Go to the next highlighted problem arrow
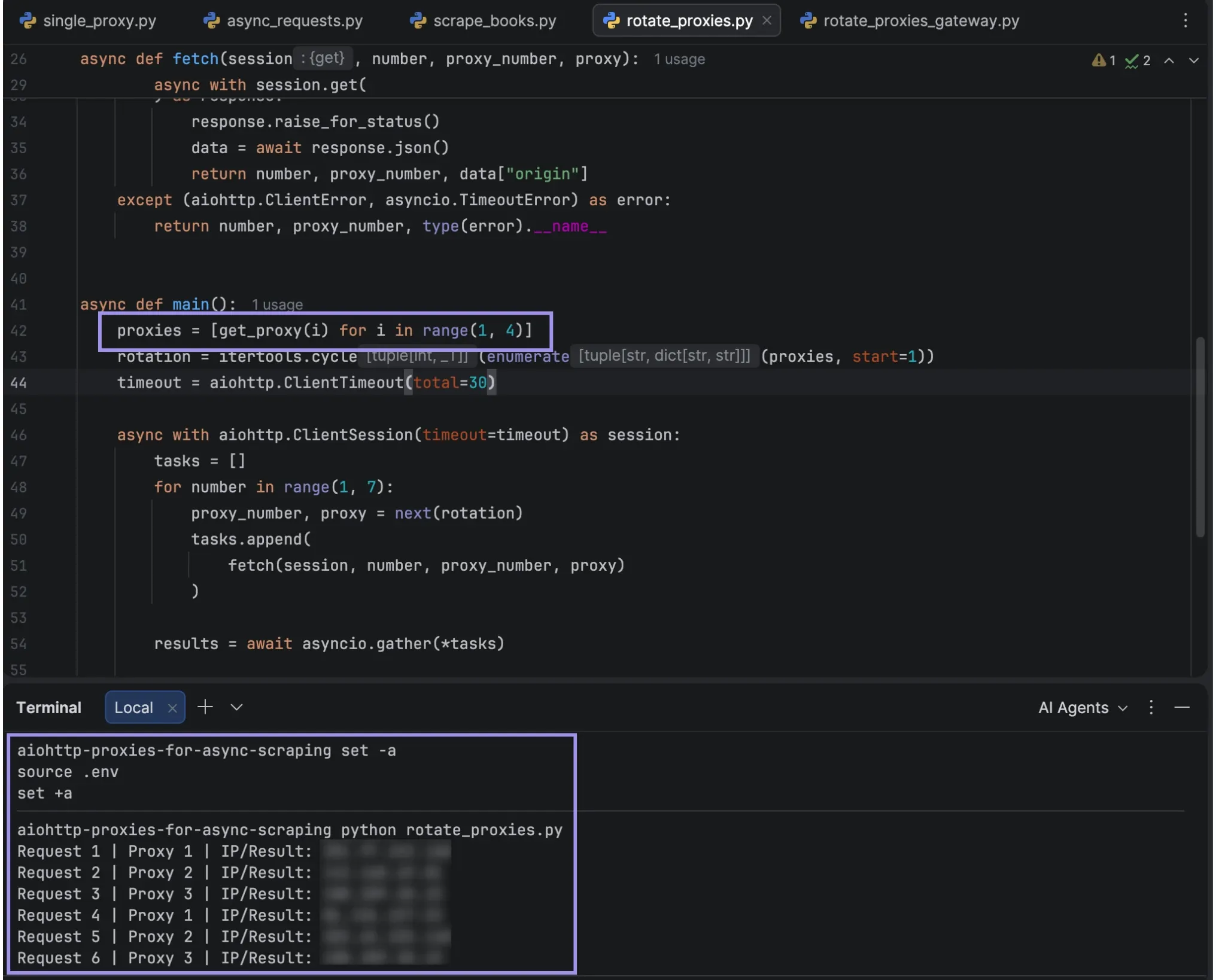 [1193, 60]
